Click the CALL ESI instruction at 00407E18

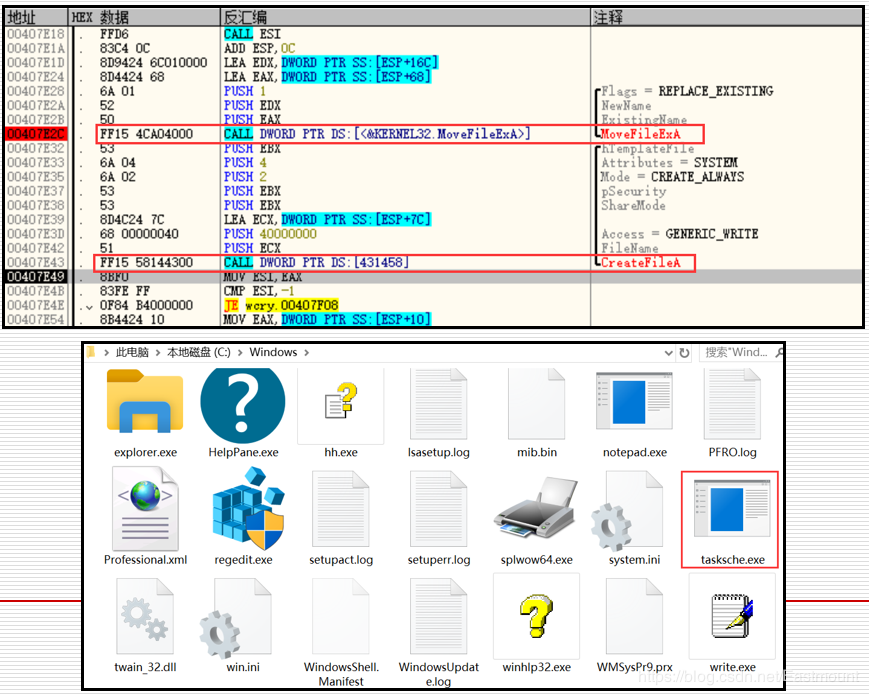(x=252, y=34)
